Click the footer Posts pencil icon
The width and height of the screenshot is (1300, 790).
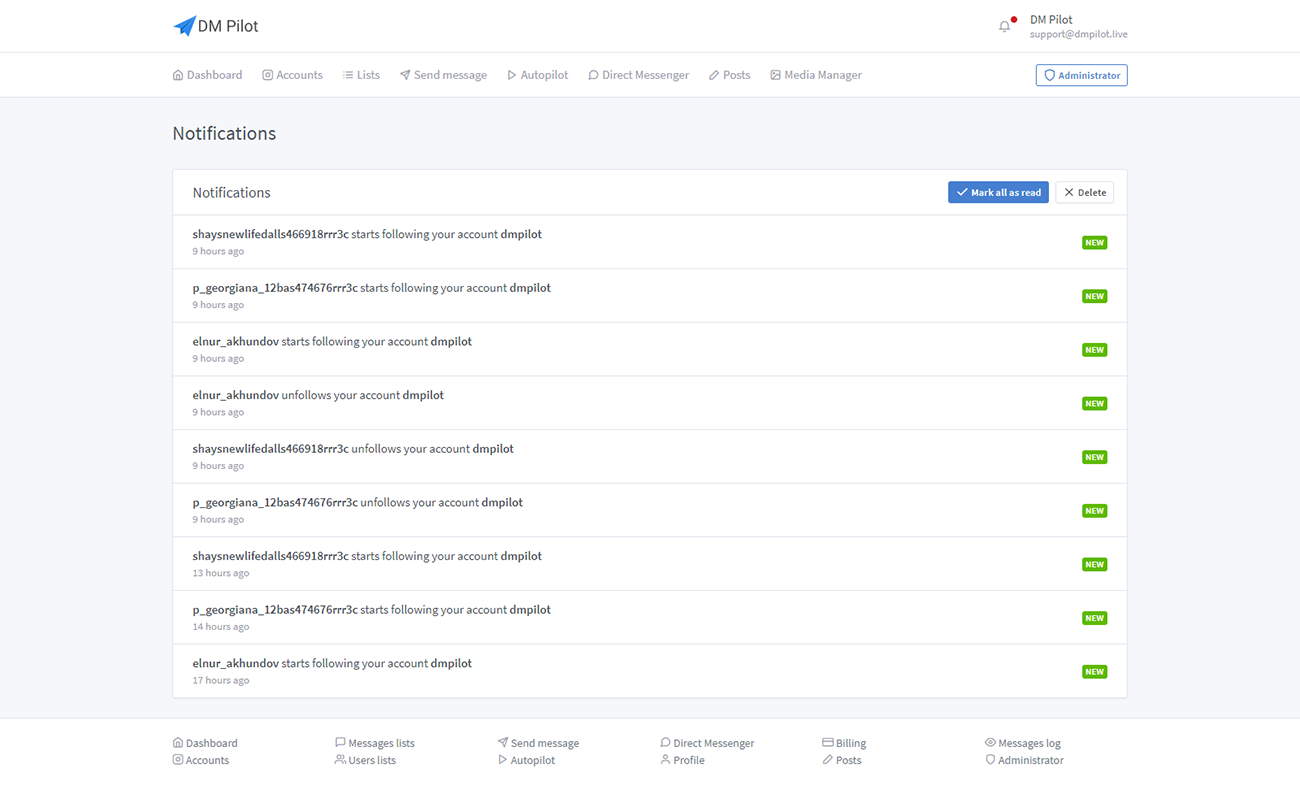(828, 760)
